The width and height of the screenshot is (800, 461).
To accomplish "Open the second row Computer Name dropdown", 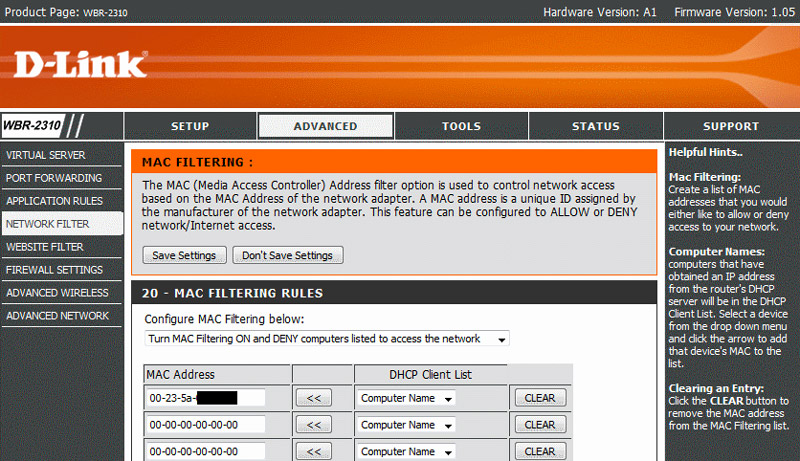I will [x=407, y=425].
